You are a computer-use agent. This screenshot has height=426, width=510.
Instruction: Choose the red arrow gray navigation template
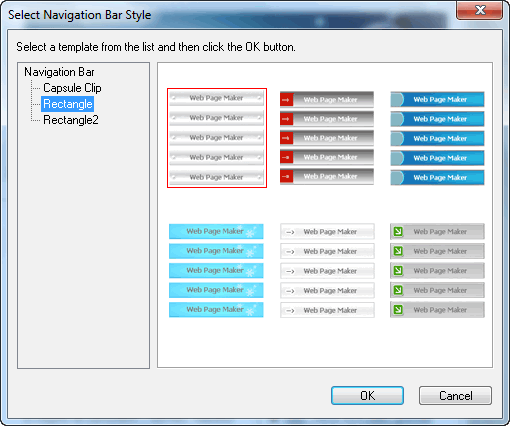[327, 138]
